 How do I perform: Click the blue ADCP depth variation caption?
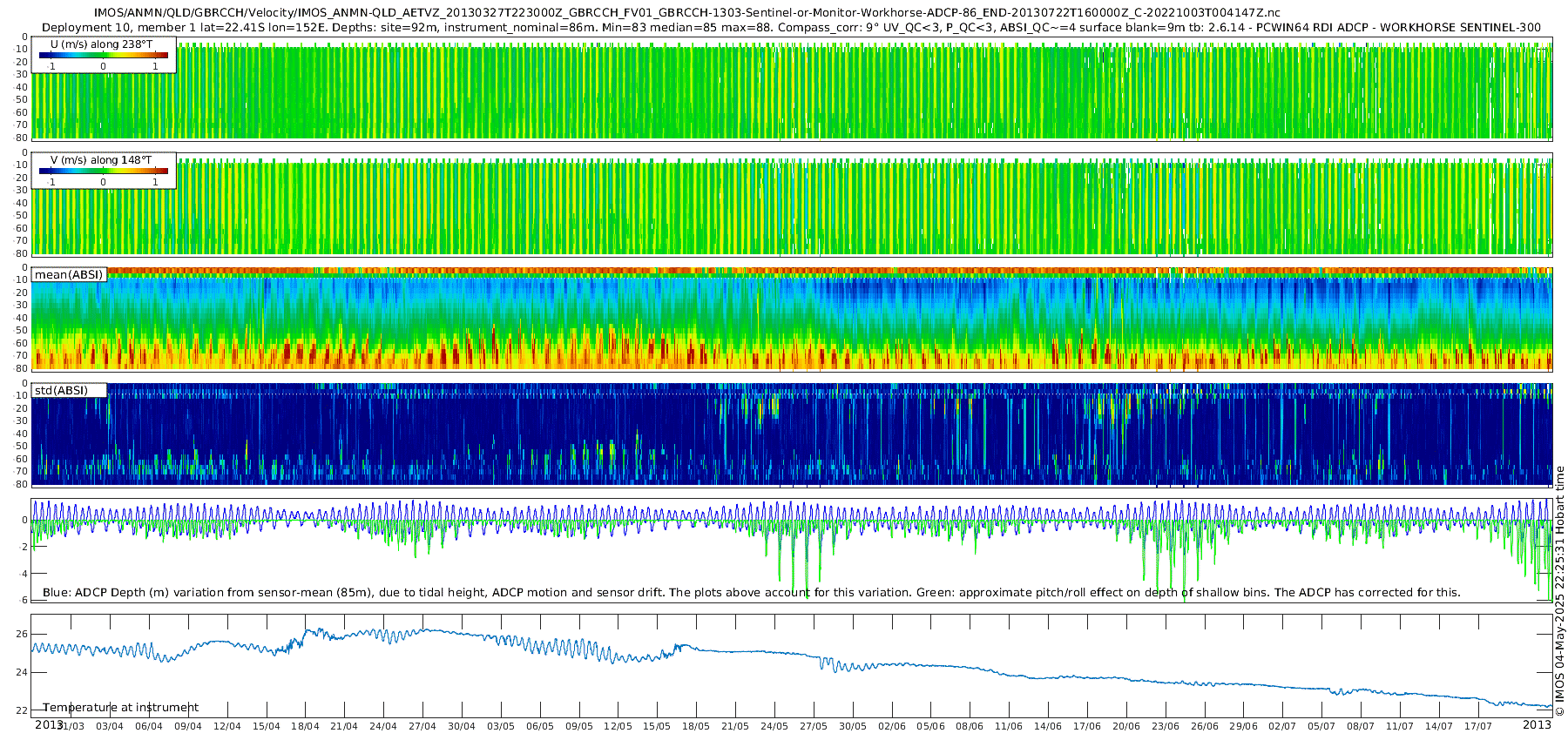point(751,593)
